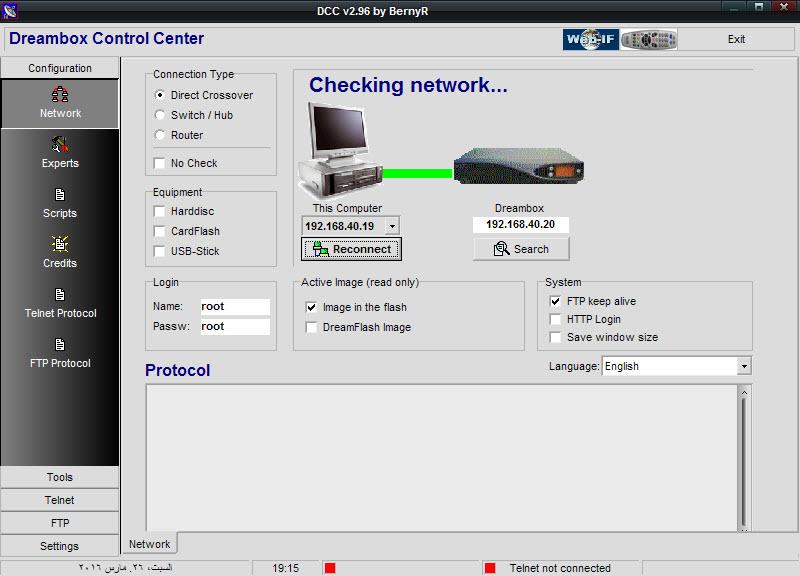Enable Save window size option

point(556,337)
